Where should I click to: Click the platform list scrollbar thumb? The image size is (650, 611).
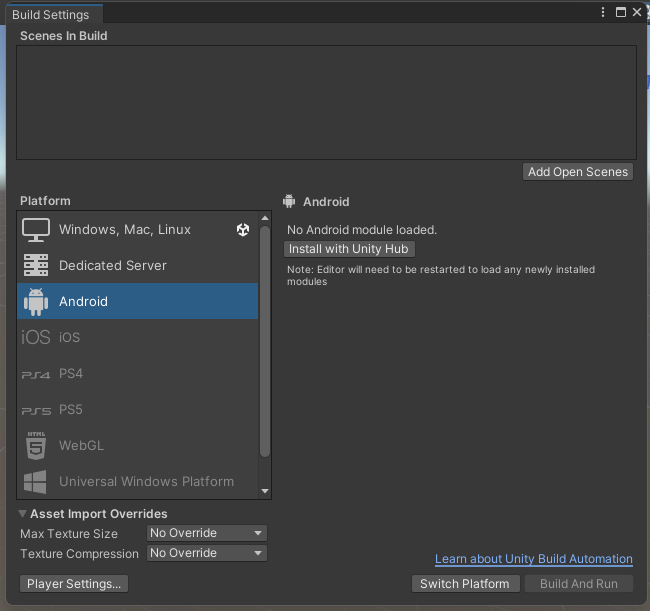click(x=265, y=341)
